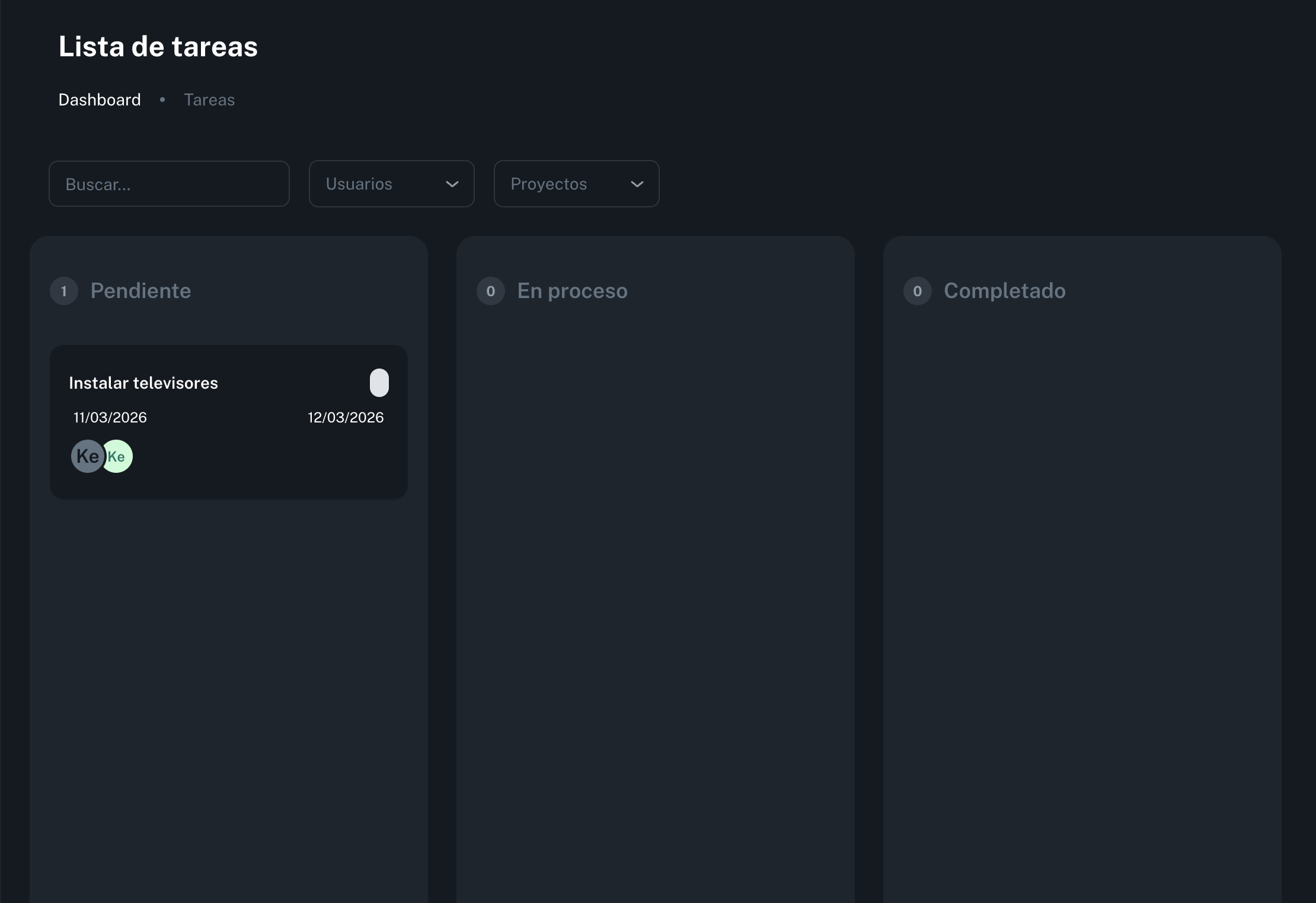This screenshot has height=903, width=1316.
Task: Click the gray Ke avatar on the task card
Action: coord(87,456)
